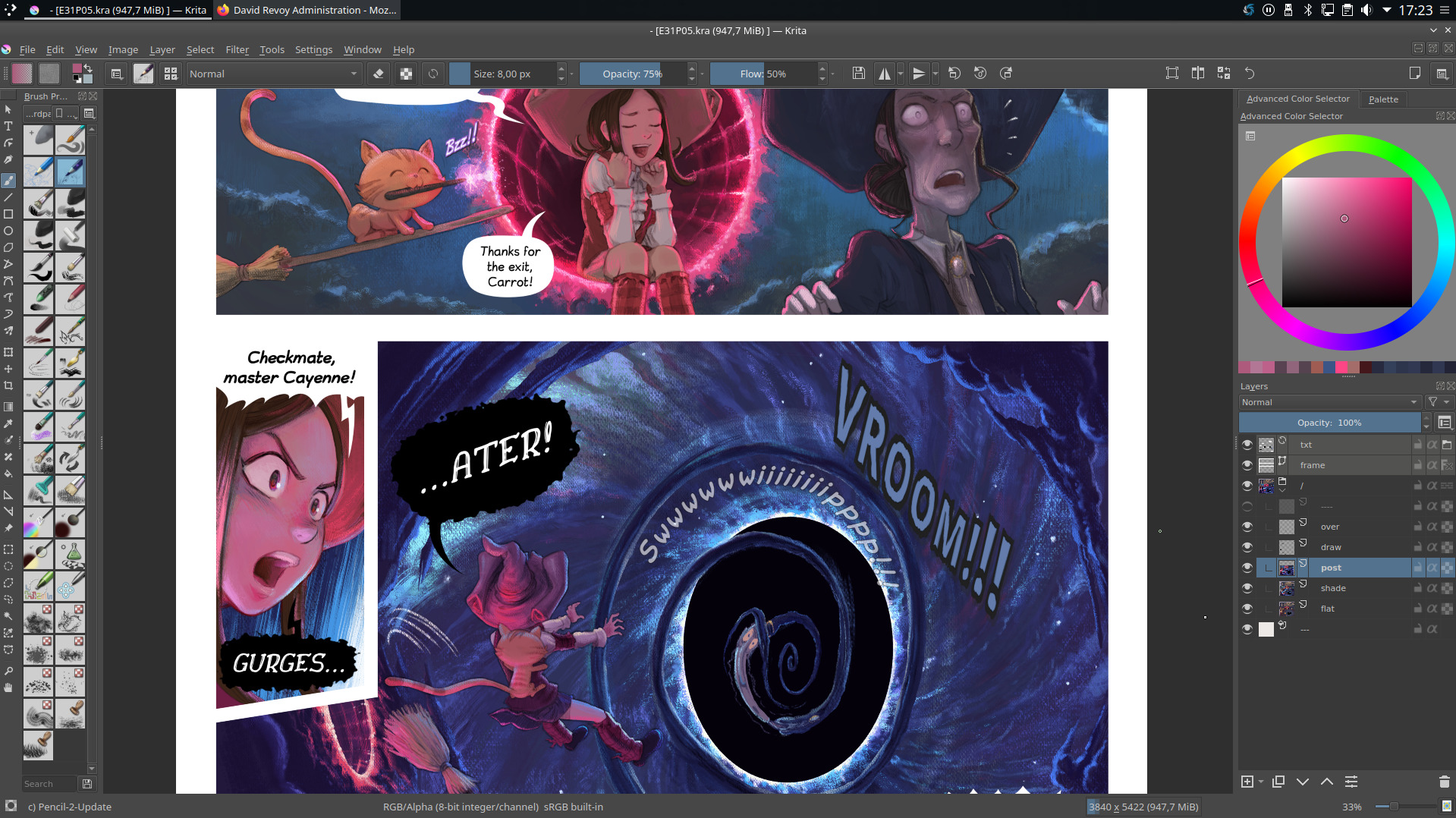The width and height of the screenshot is (1456, 818).
Task: Open the Filter menu
Action: 237,49
